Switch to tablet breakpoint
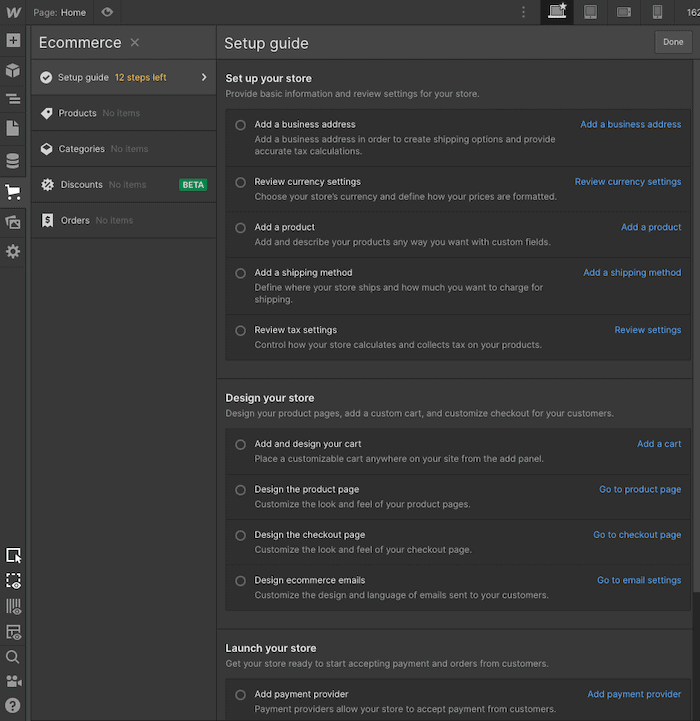 591,12
